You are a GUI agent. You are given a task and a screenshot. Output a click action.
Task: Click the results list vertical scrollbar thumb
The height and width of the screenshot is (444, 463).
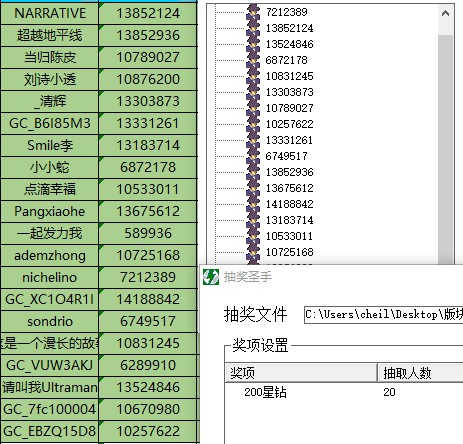click(445, 150)
